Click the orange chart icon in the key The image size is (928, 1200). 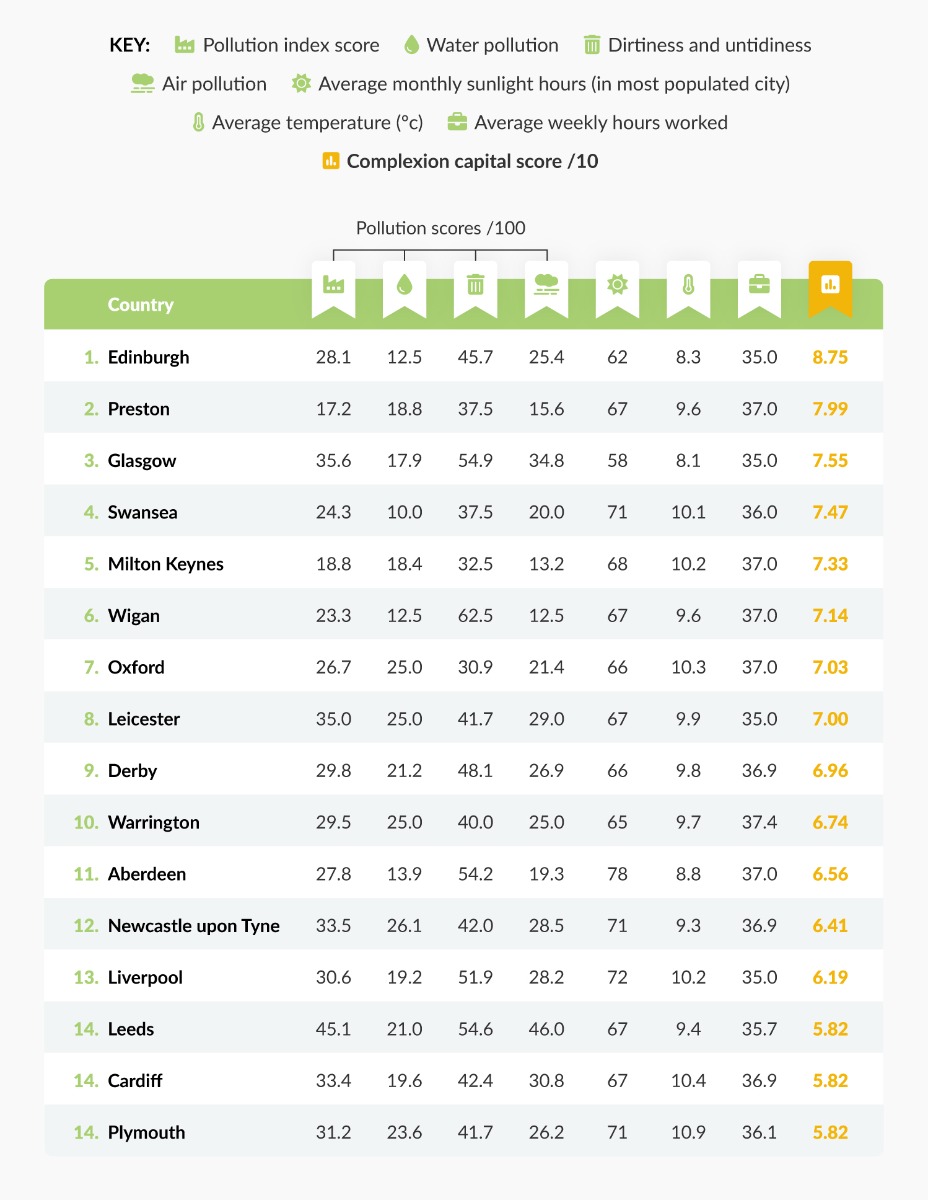pos(331,161)
